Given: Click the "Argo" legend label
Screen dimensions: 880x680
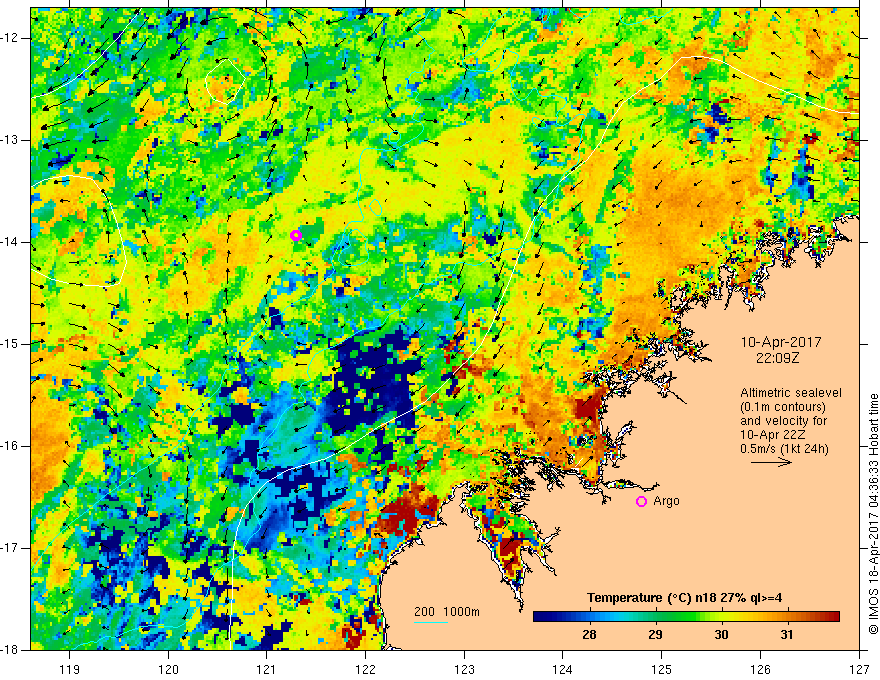Looking at the screenshot, I should pyautogui.click(x=666, y=501).
